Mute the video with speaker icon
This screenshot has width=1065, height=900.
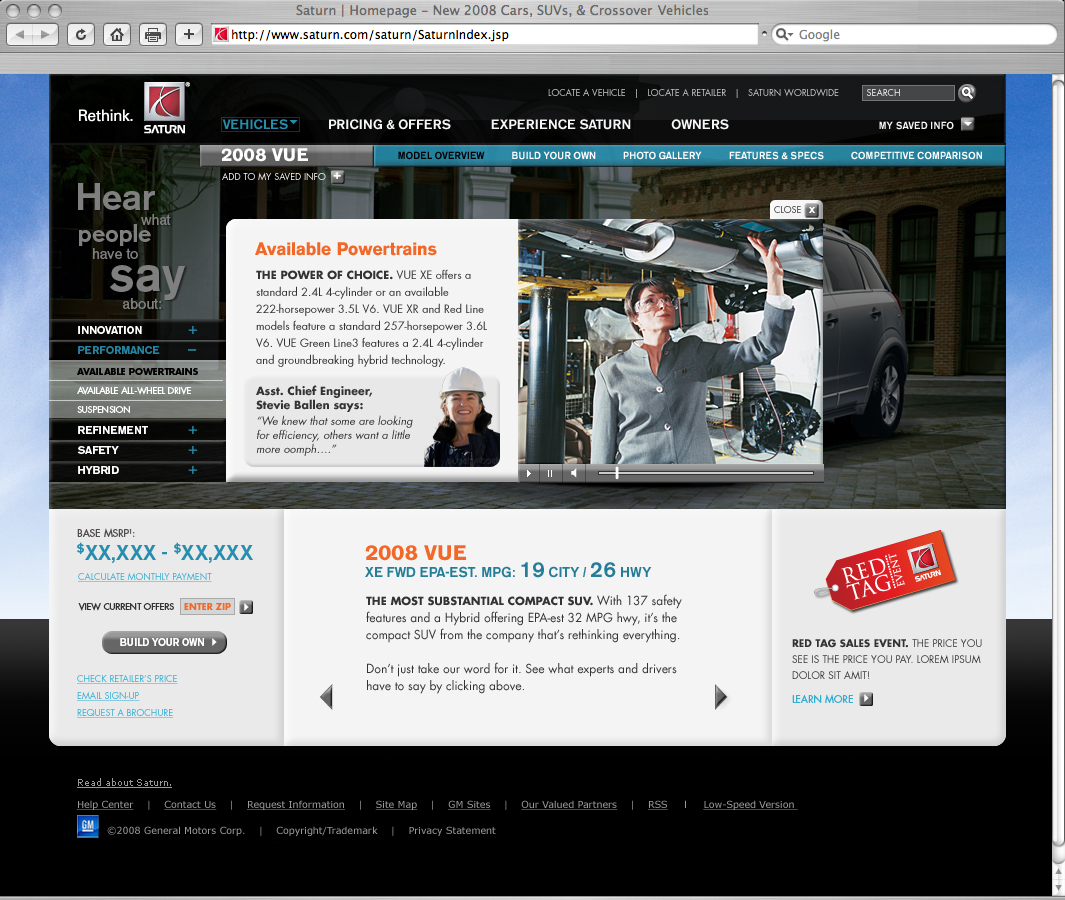tap(574, 473)
